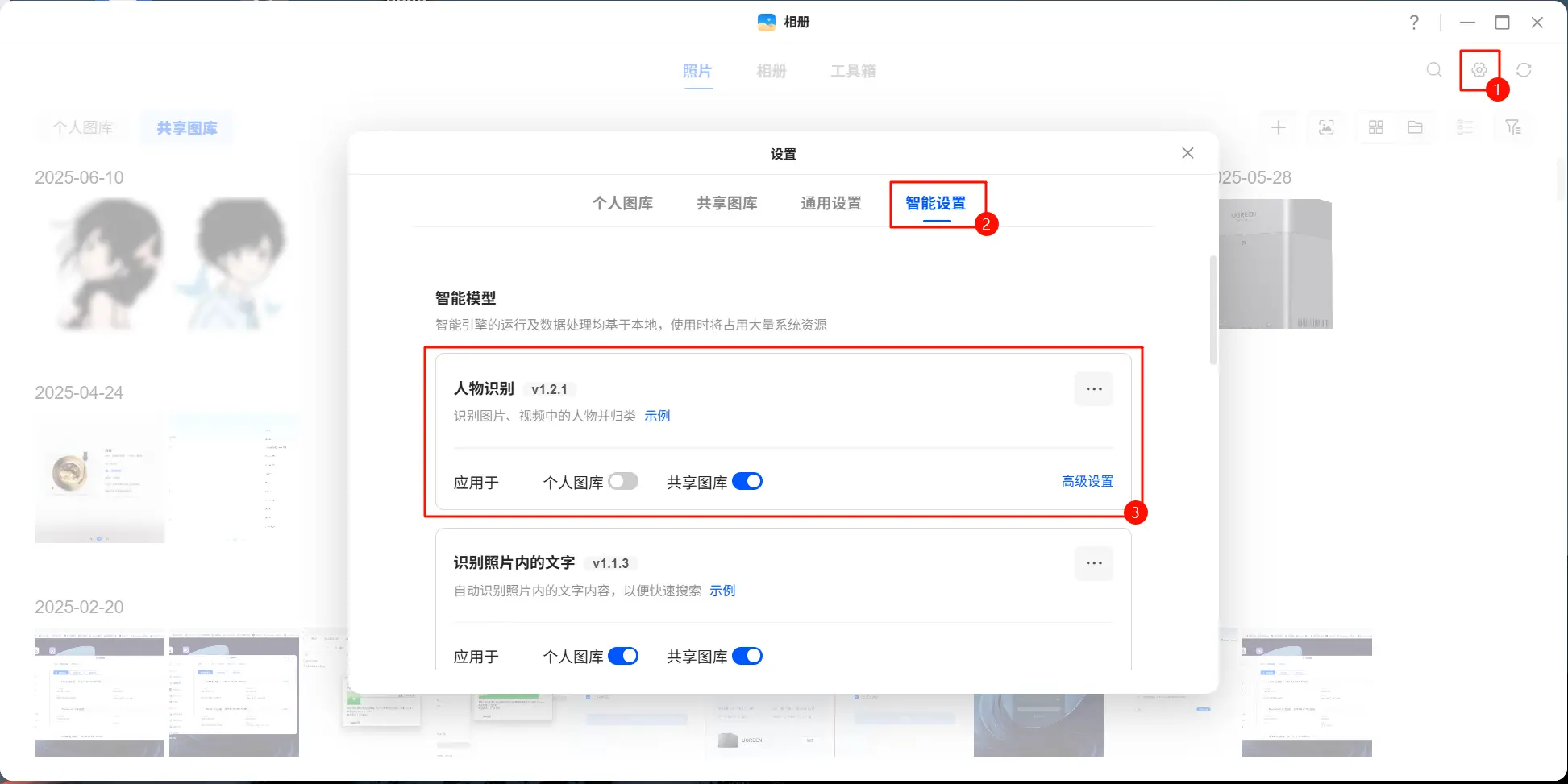Click the help question mark icon
The height and width of the screenshot is (784, 1568).
[x=1414, y=23]
